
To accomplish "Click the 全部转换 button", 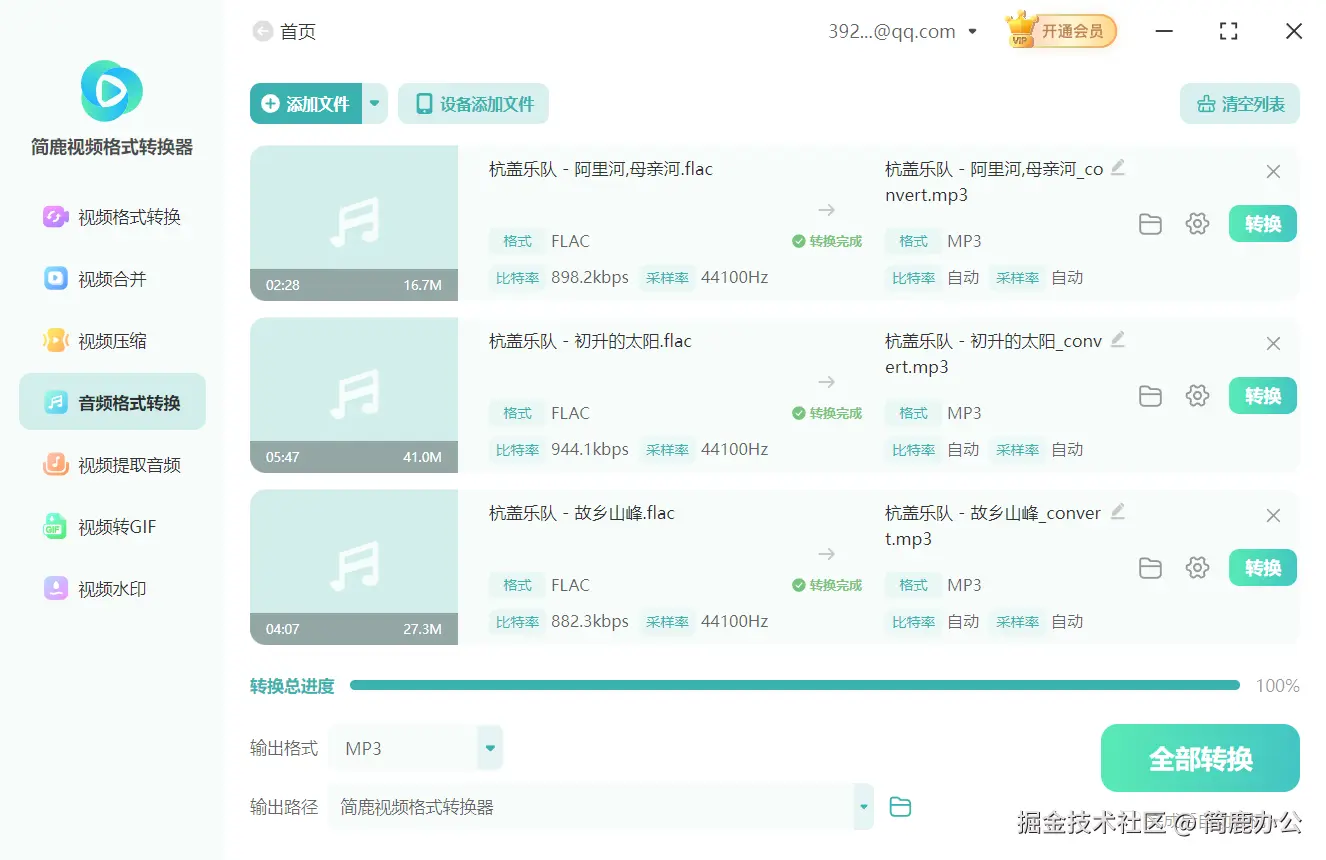I will coord(1200,759).
